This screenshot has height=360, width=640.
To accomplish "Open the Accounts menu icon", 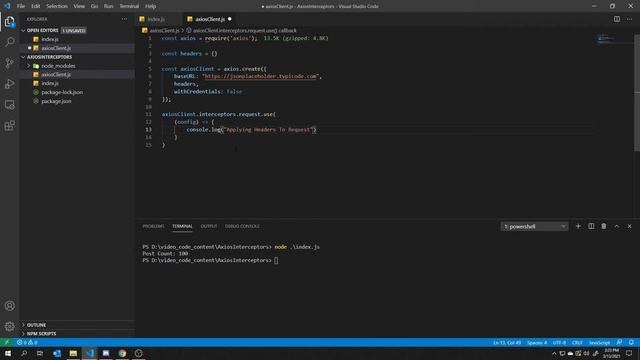I will click(9, 306).
